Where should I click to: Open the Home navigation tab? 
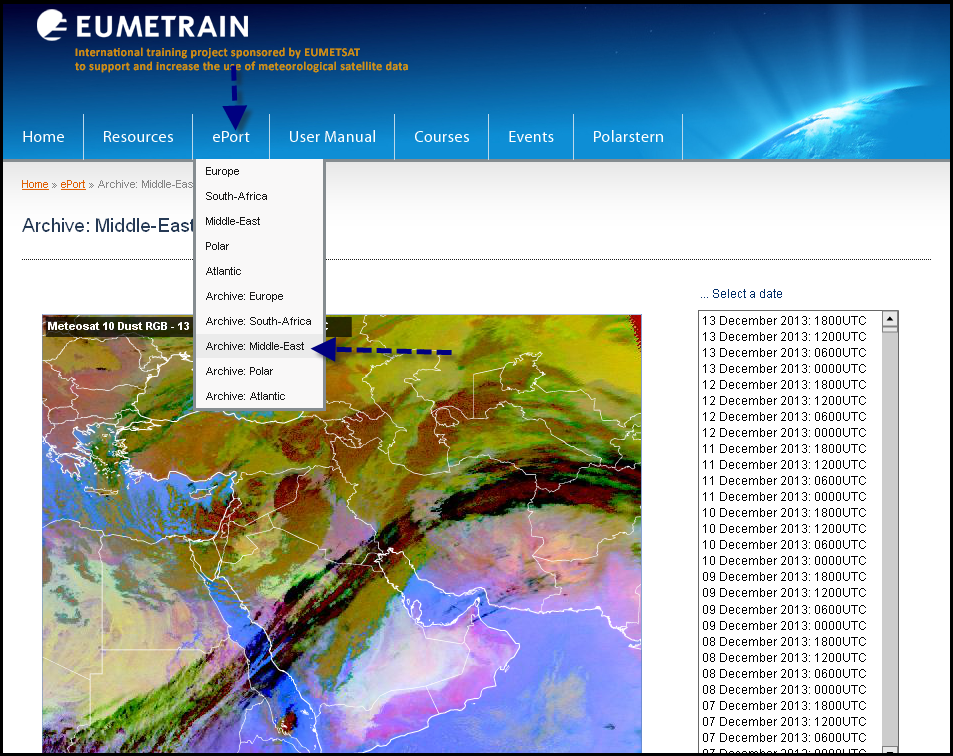click(x=43, y=137)
